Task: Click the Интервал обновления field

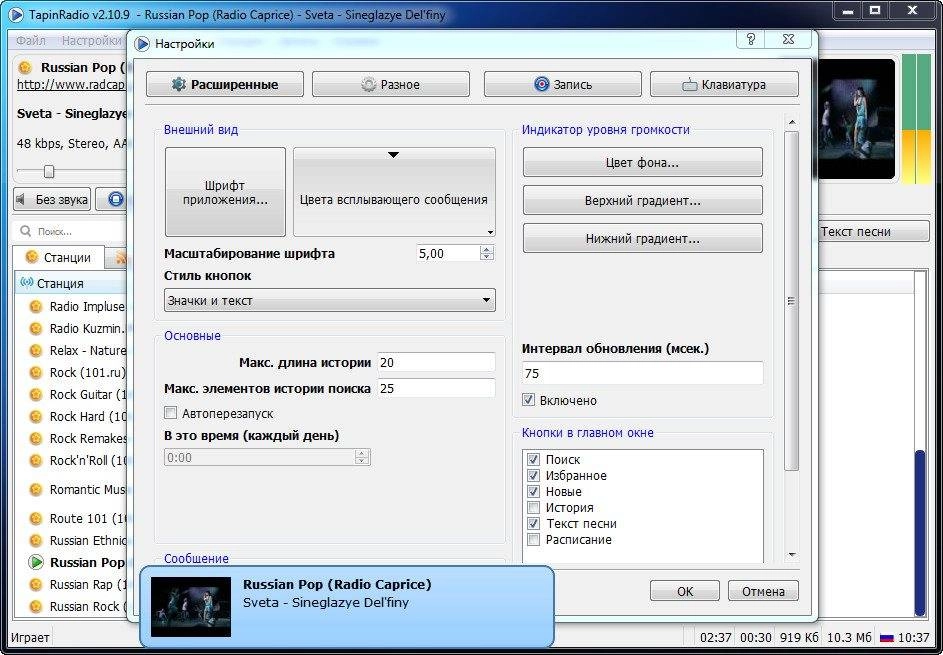Action: [x=642, y=374]
